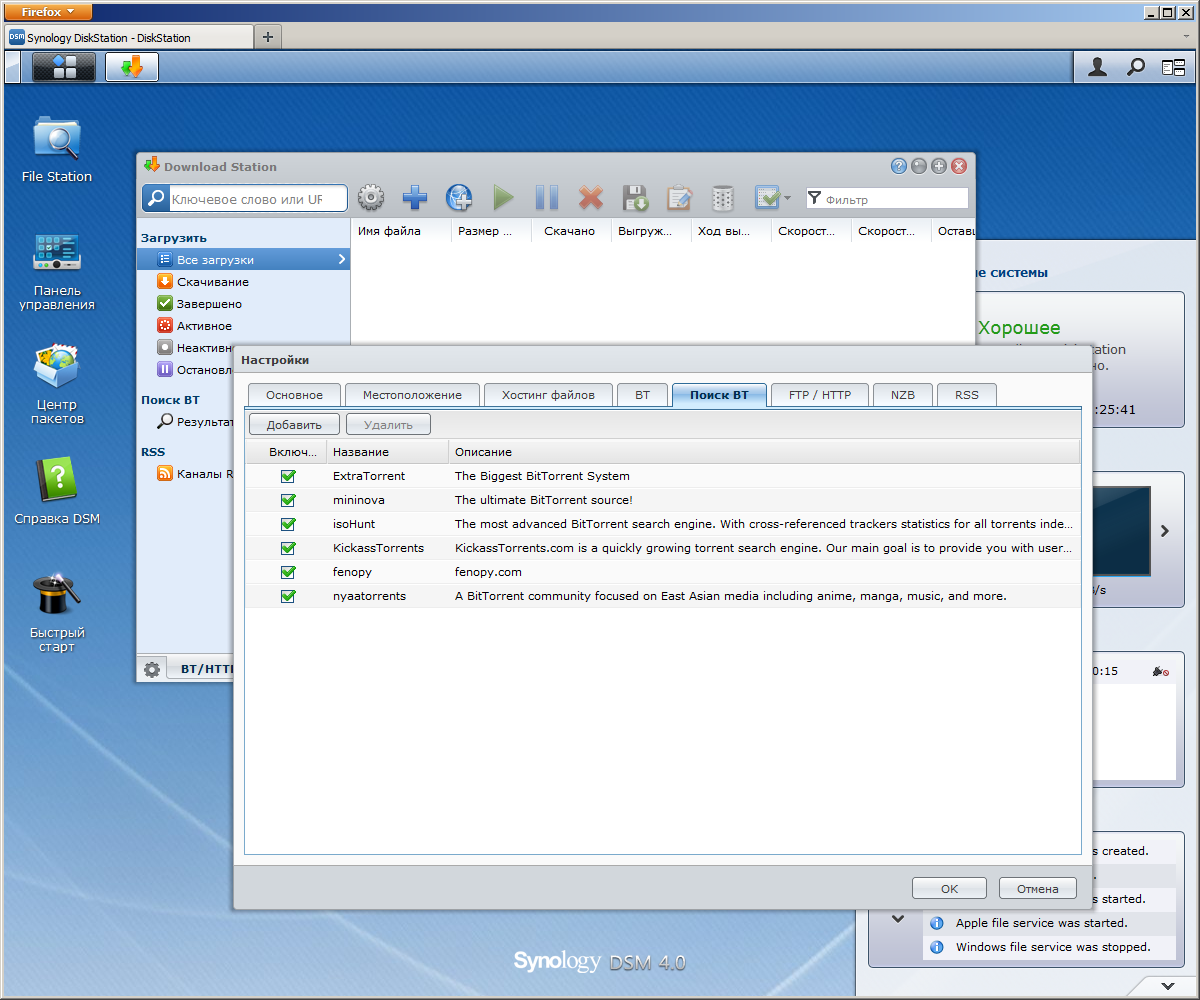Switch to the Местоположение tab

[x=412, y=395]
